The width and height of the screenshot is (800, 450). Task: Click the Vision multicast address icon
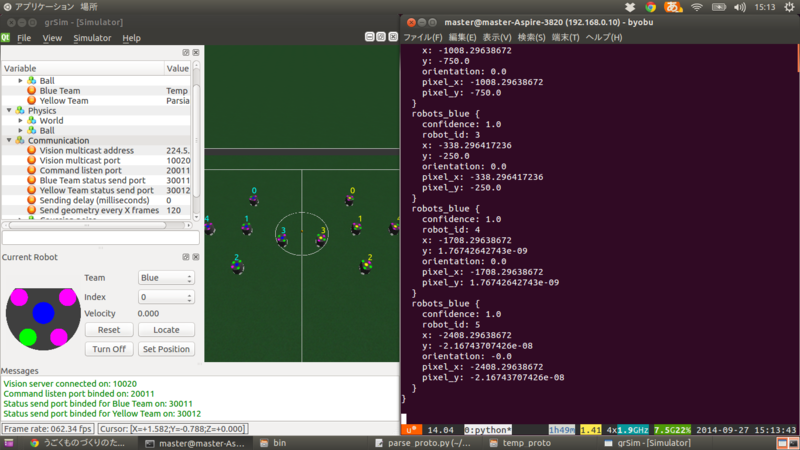click(32, 151)
